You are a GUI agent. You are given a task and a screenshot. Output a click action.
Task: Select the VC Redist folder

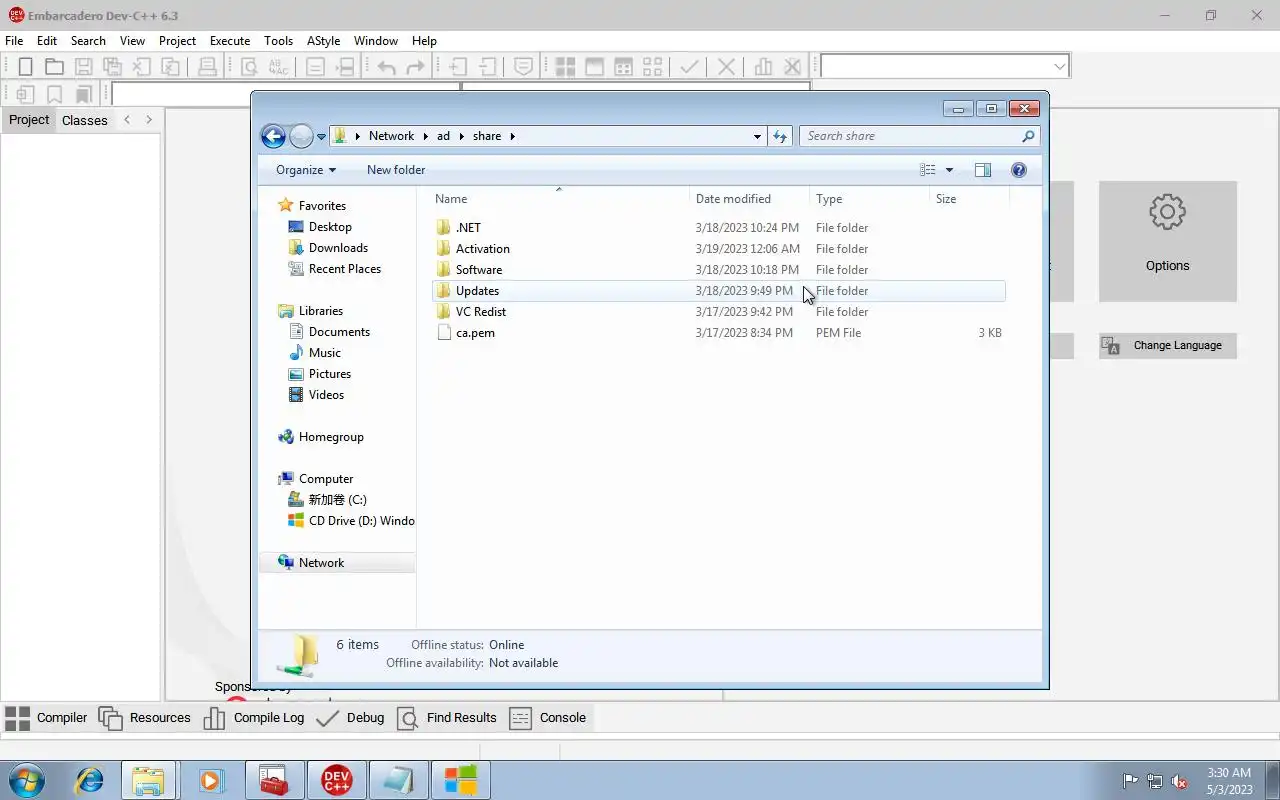coord(718,312)
